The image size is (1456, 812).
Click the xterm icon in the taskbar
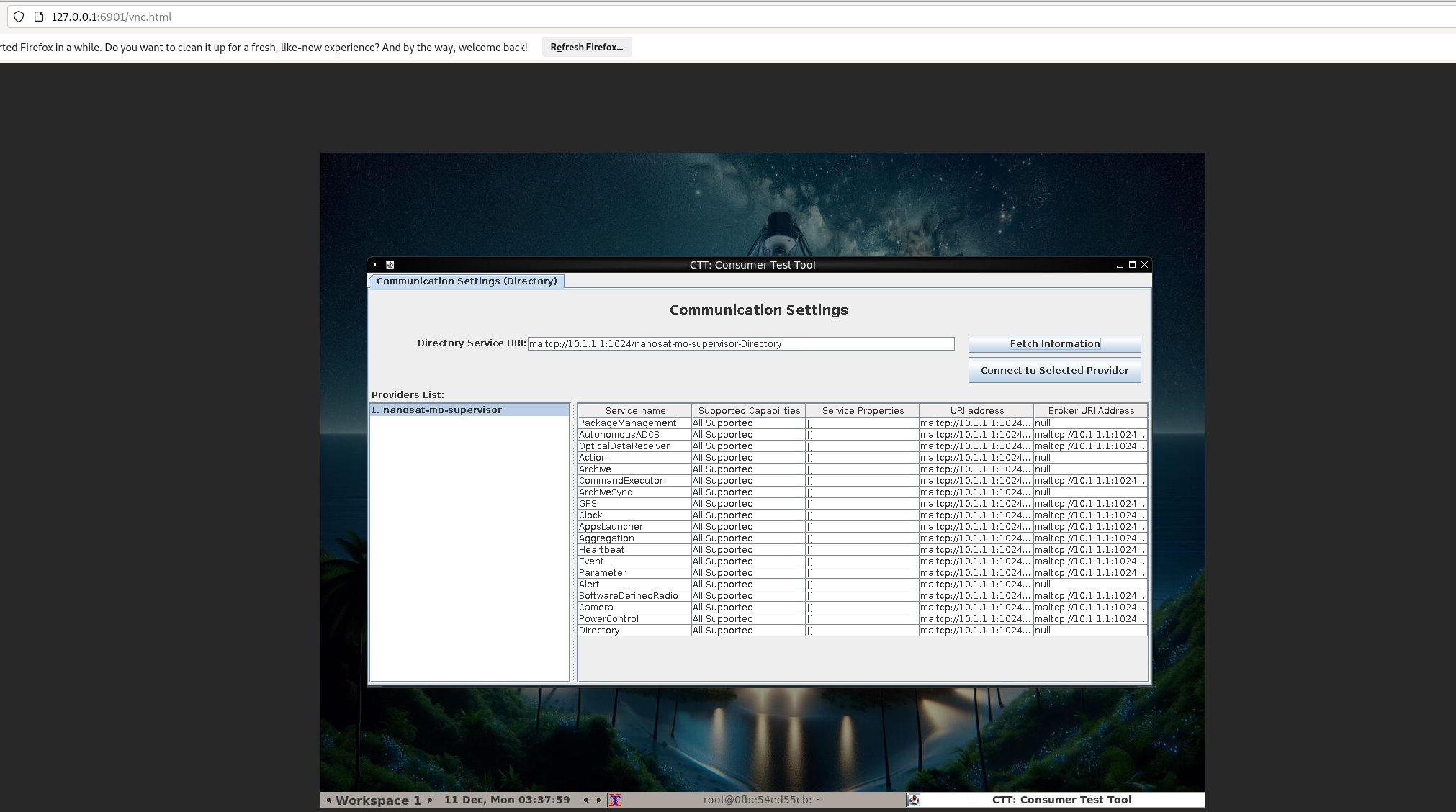(x=615, y=800)
